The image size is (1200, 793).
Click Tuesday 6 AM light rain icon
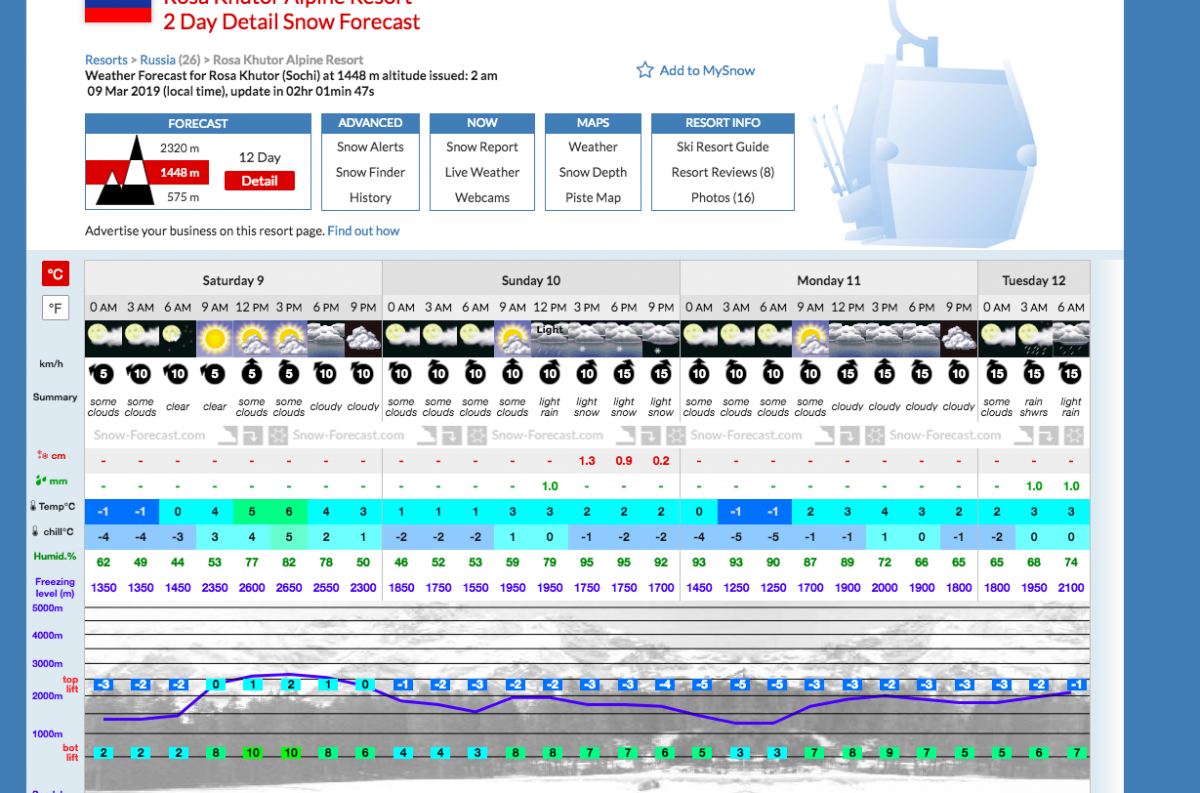[x=1071, y=339]
